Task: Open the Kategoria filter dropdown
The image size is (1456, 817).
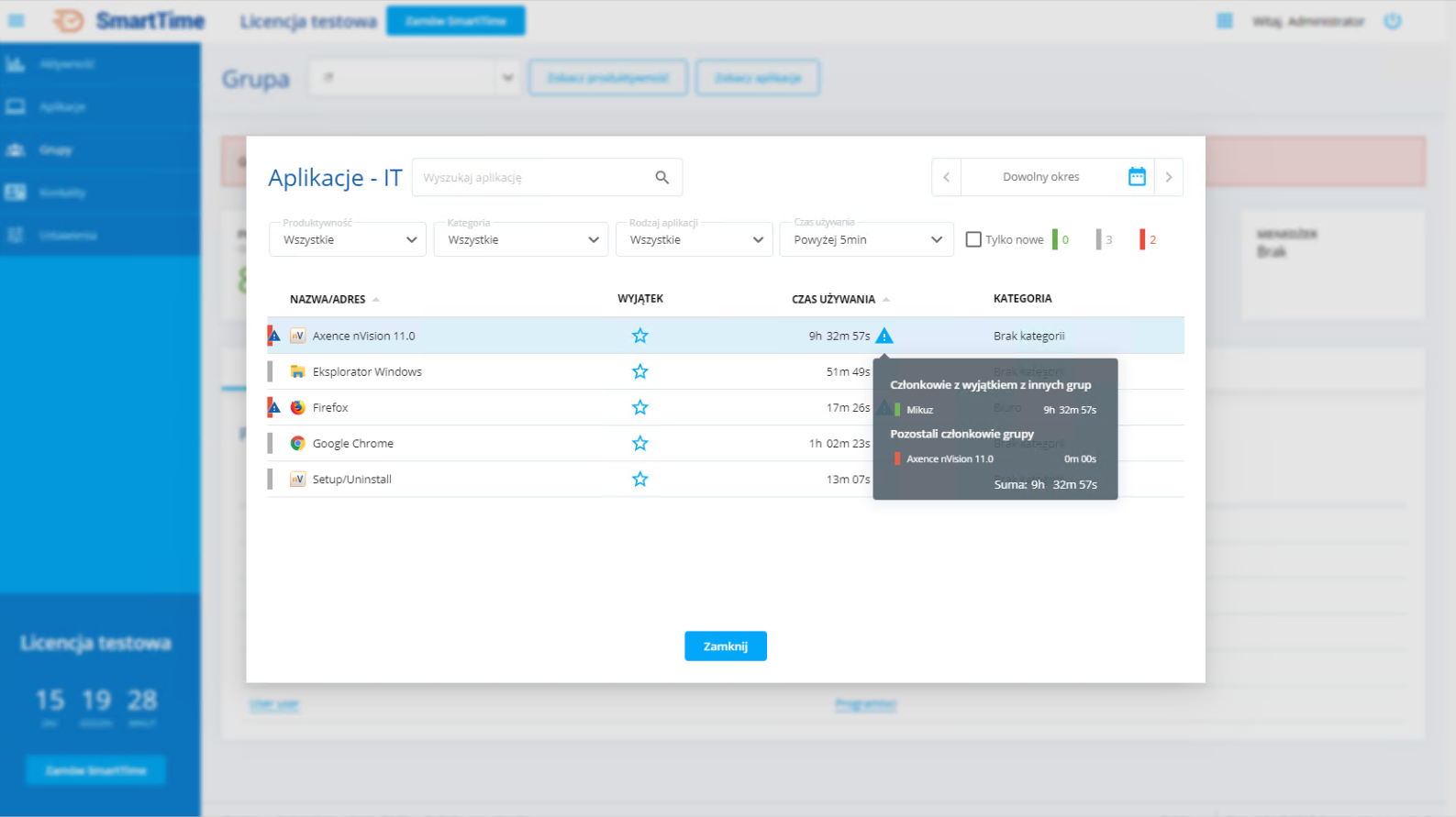Action: pyautogui.click(x=520, y=239)
